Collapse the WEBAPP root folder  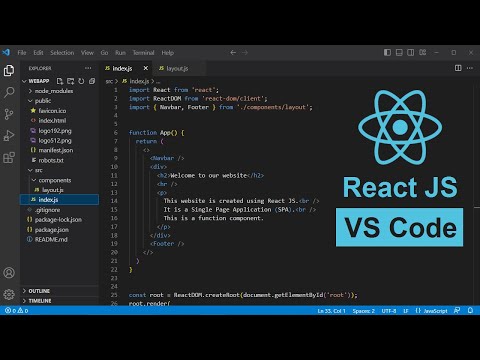pyautogui.click(x=24, y=81)
